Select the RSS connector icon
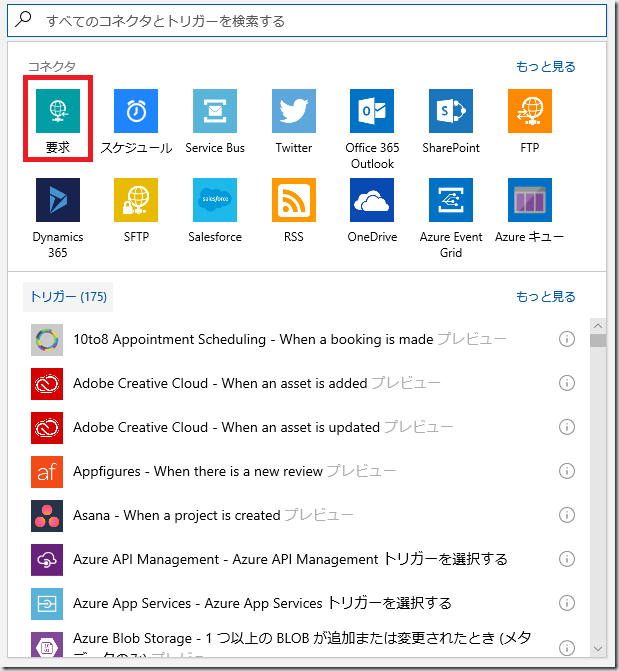Screen dimensions: 619x671 pyautogui.click(x=294, y=200)
